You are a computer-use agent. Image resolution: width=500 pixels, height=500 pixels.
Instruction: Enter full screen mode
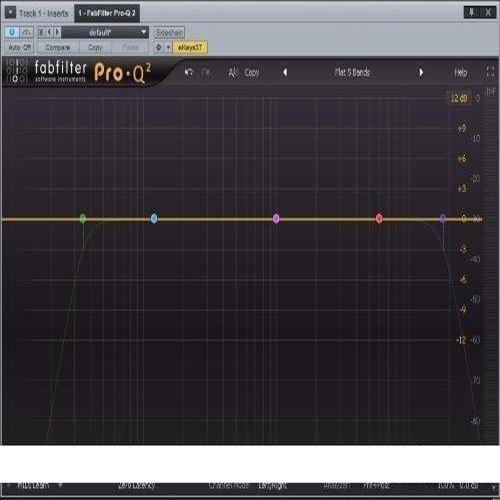[490, 72]
